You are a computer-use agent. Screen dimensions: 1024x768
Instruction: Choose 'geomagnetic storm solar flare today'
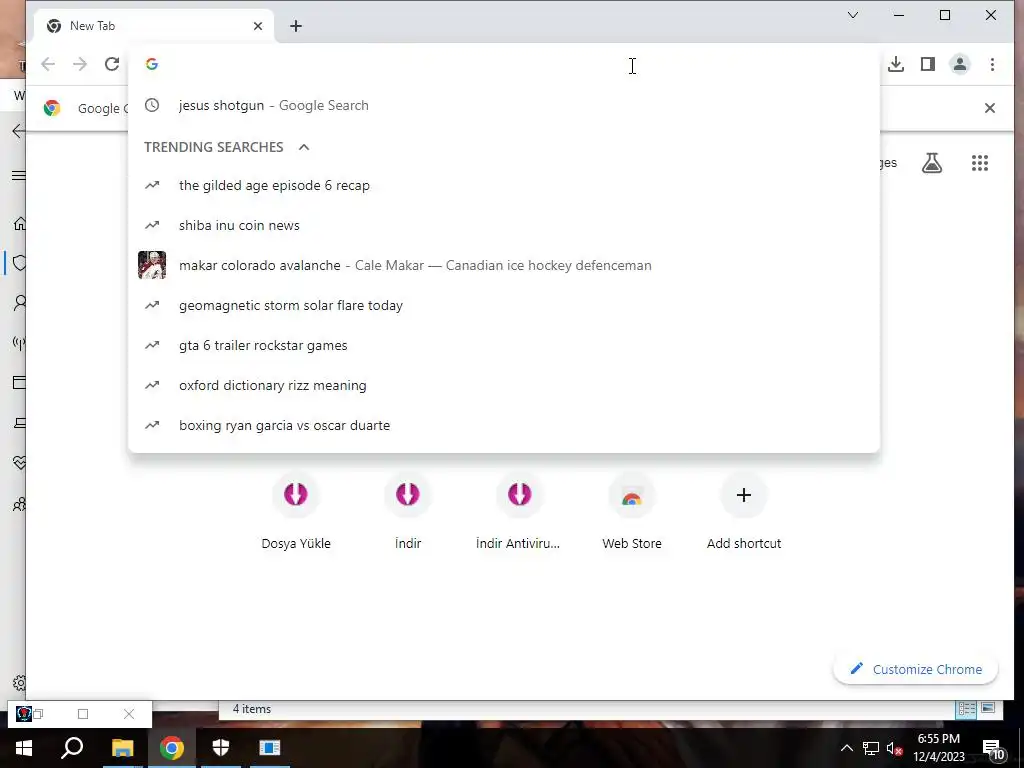pyautogui.click(x=504, y=306)
